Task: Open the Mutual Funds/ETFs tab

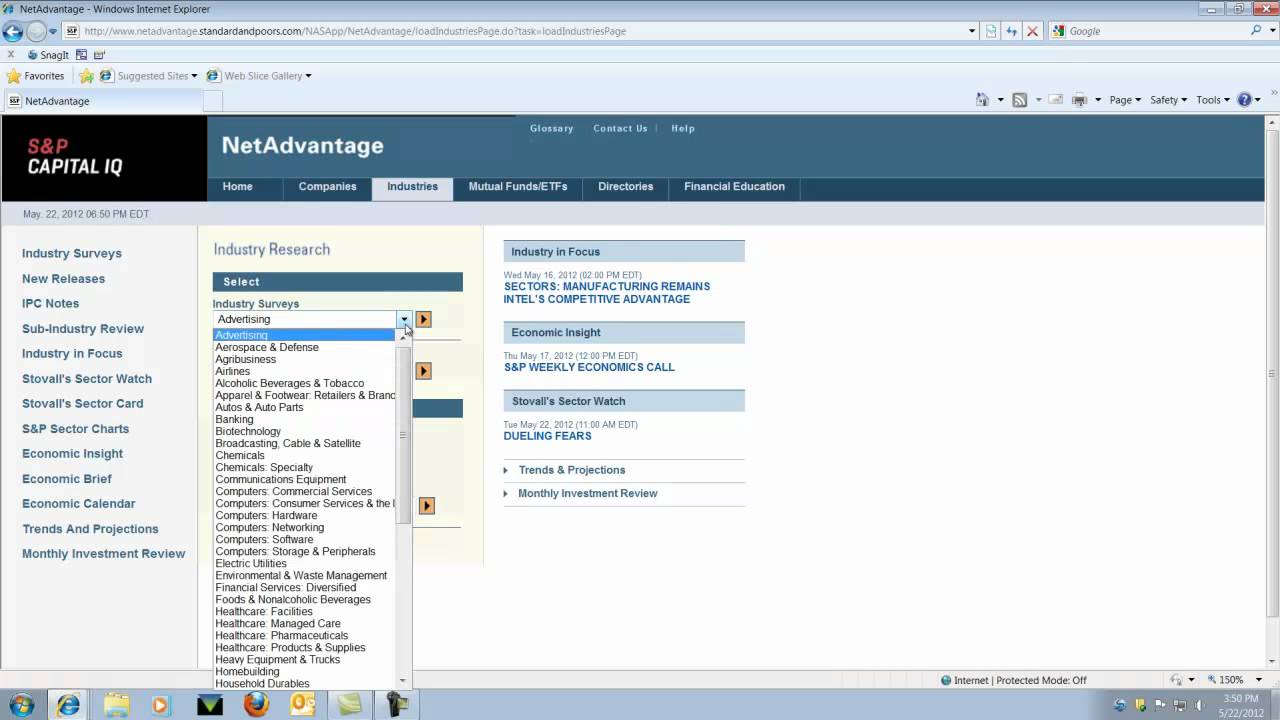Action: pos(518,187)
